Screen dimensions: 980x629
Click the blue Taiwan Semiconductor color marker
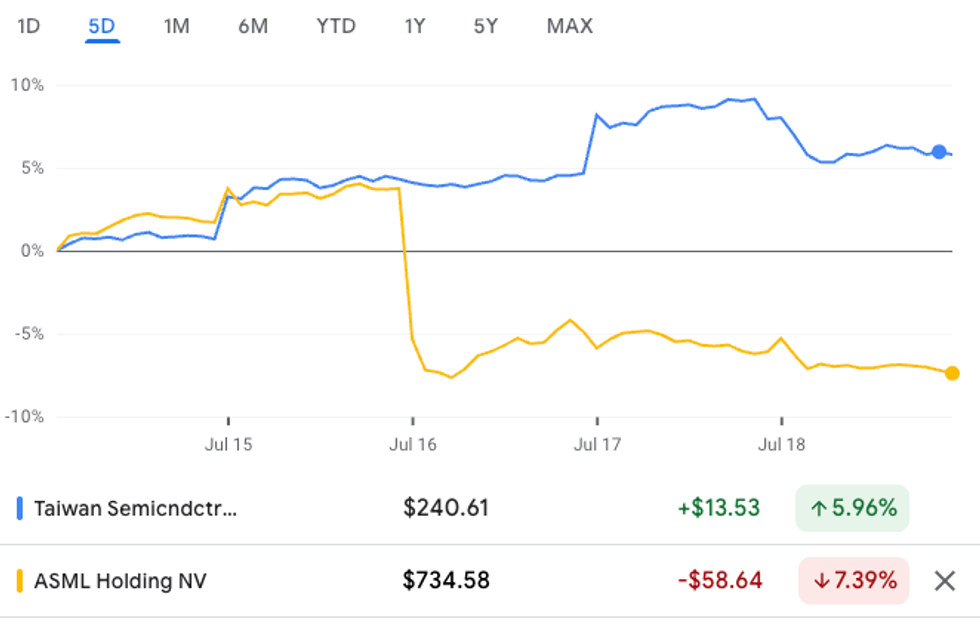click(20, 508)
